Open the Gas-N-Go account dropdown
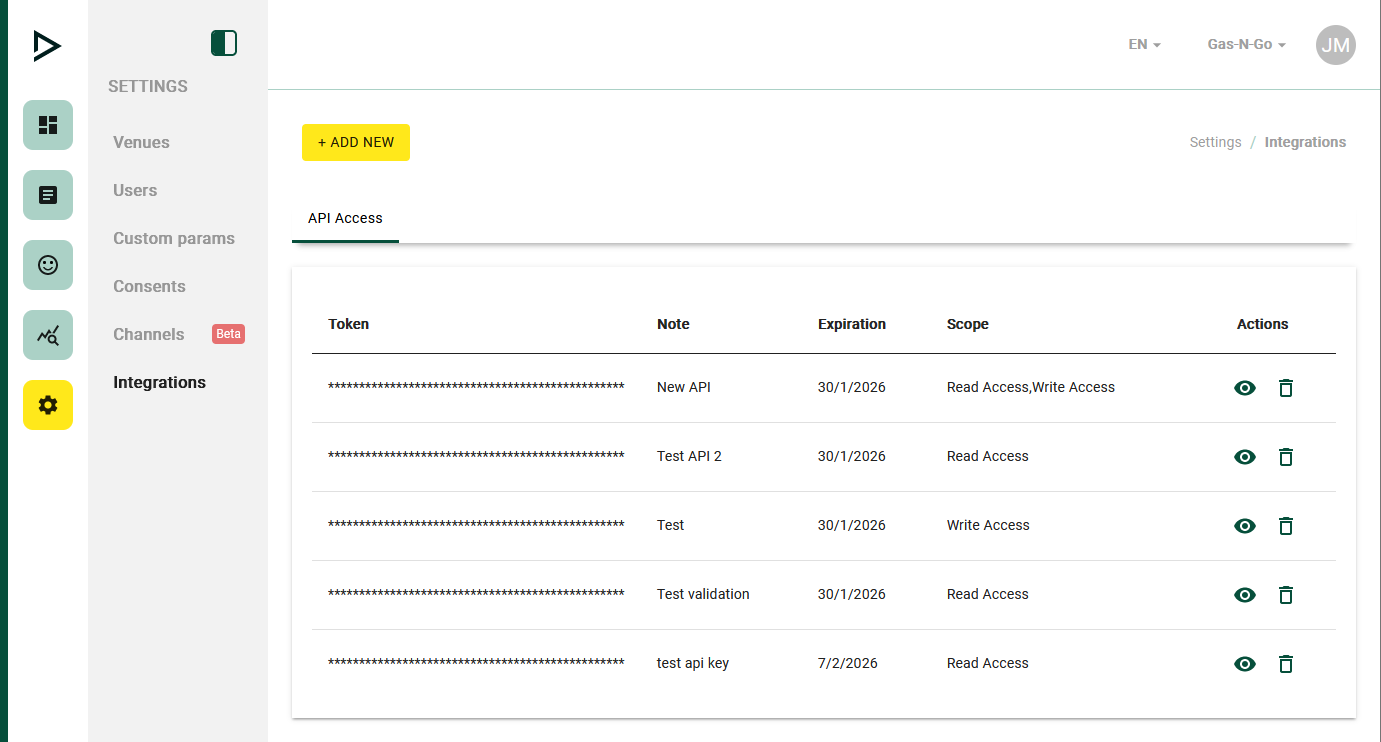 click(x=1246, y=44)
